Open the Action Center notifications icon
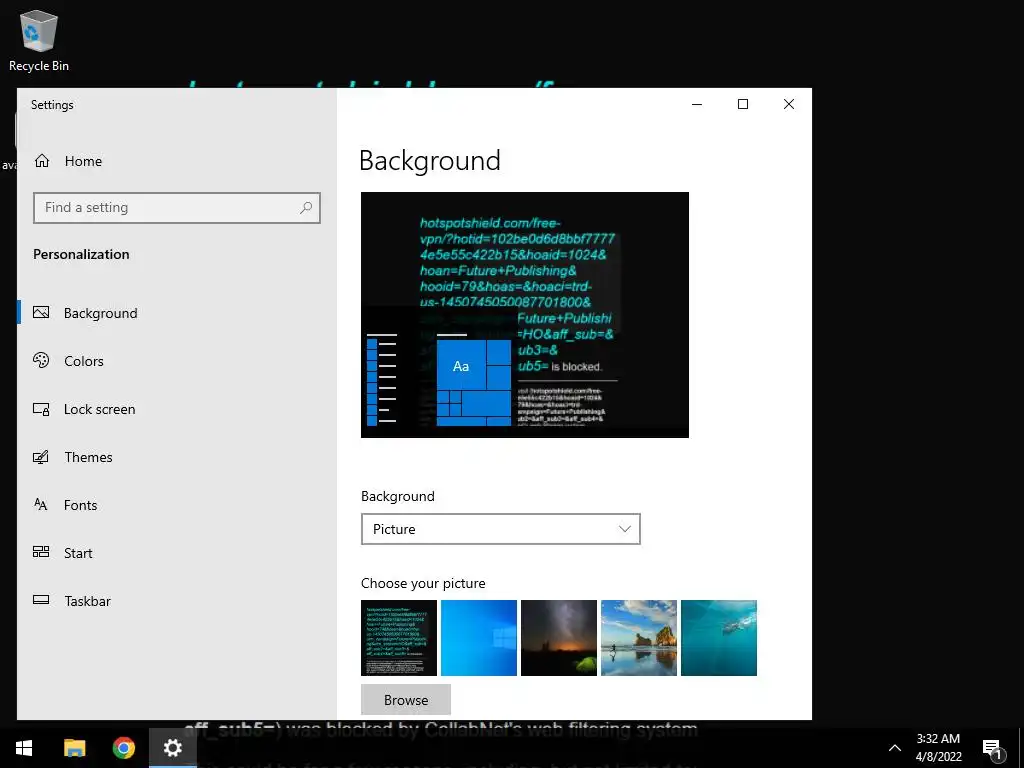 (x=993, y=748)
